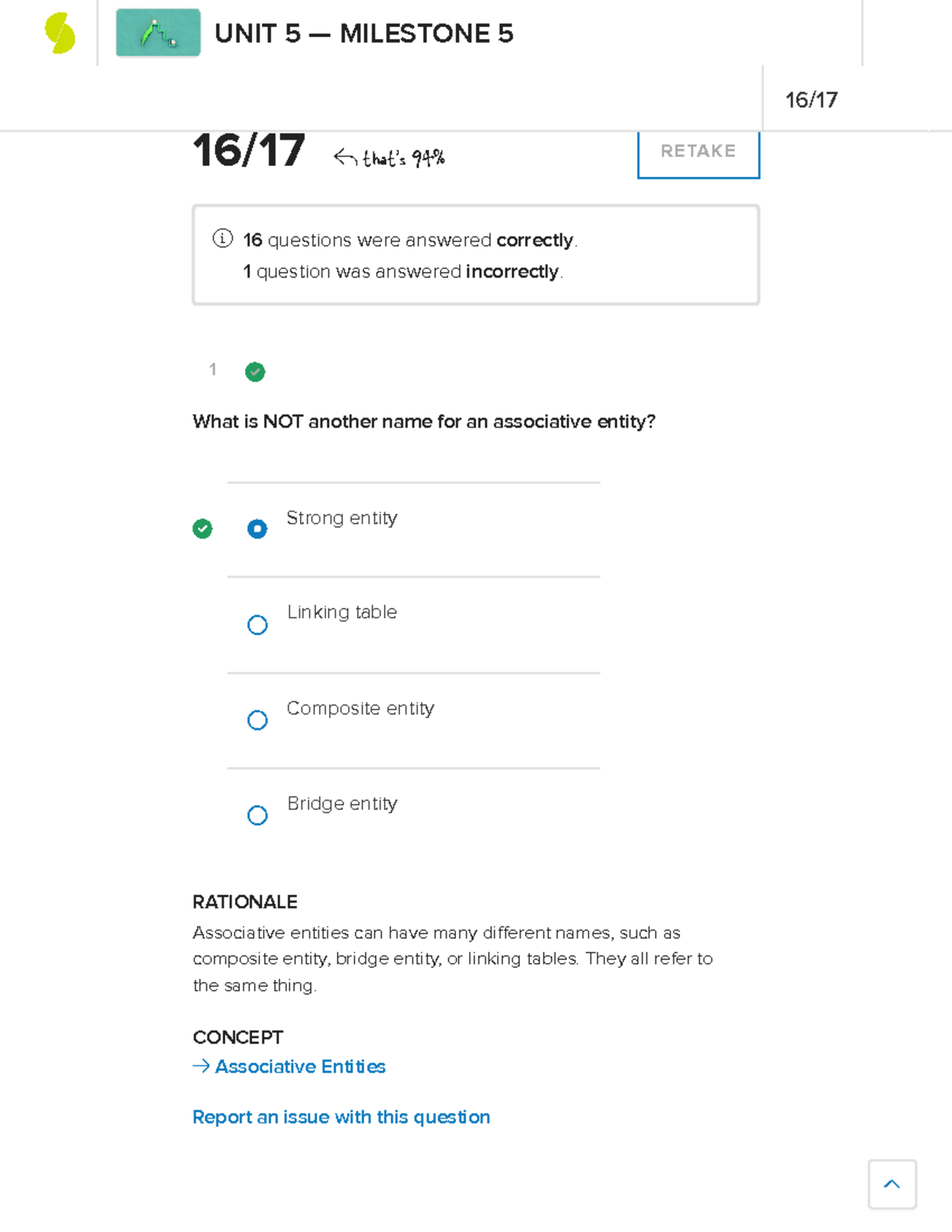Click the large 16/17 score heading
This screenshot has width=952, height=1232.
coord(248,151)
